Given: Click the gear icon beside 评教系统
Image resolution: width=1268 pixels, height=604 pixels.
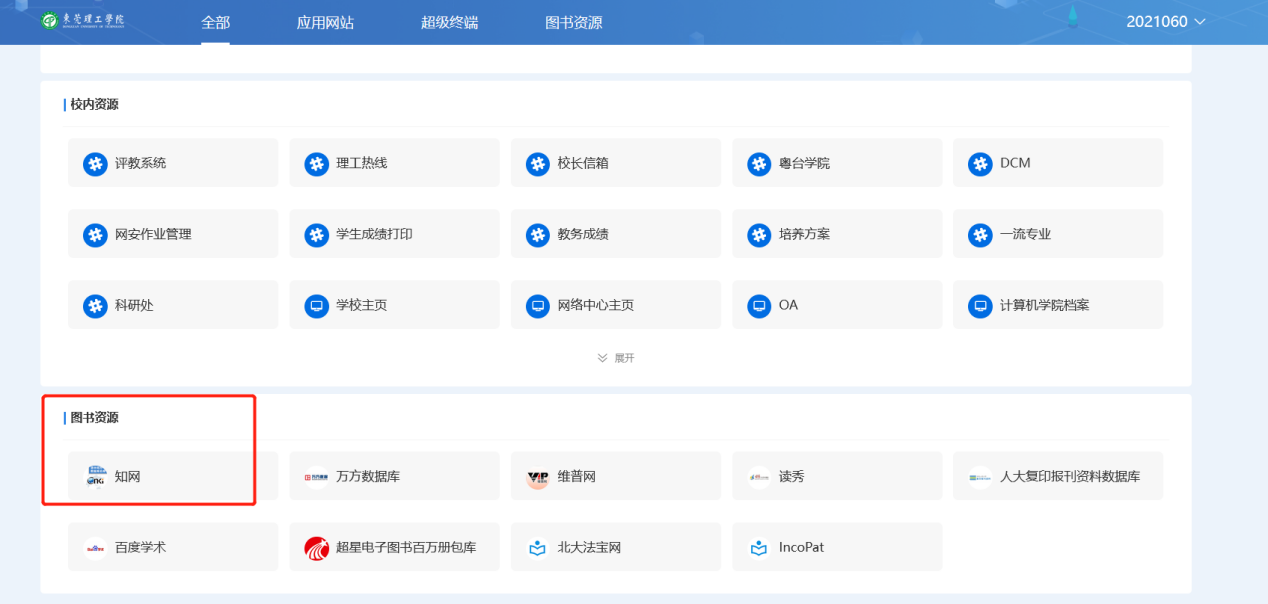Looking at the screenshot, I should coord(95,163).
